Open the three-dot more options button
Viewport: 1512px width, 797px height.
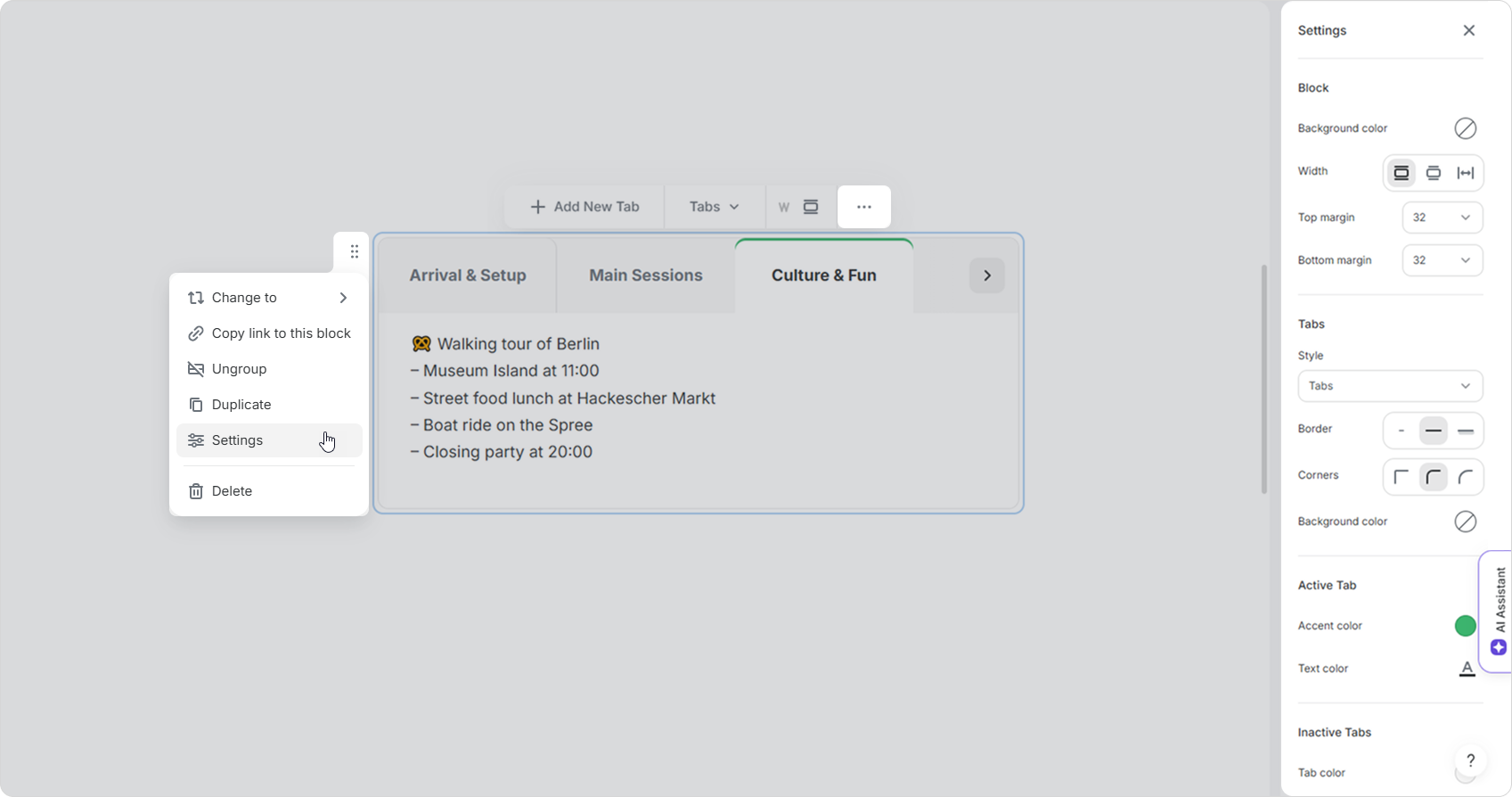[x=863, y=207]
